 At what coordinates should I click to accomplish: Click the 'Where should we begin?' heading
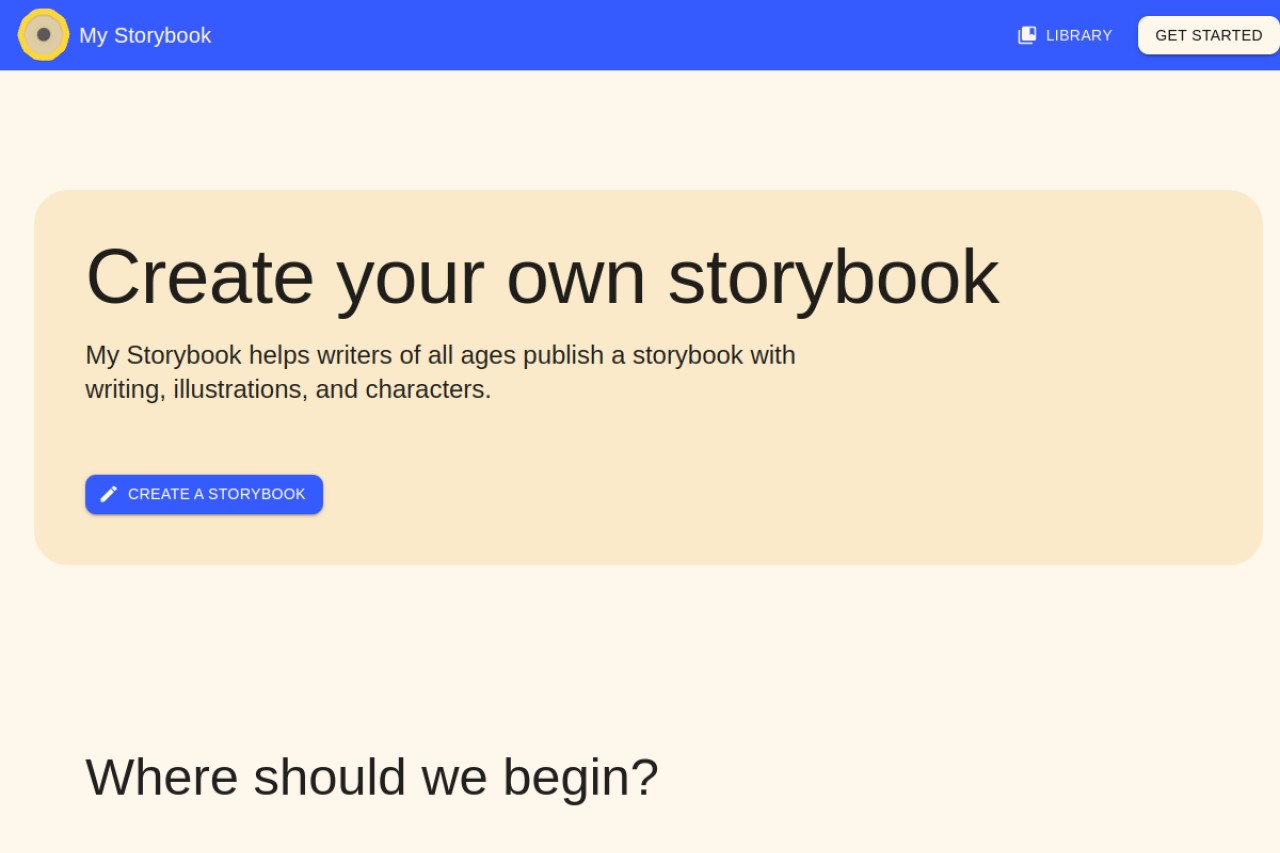(x=372, y=777)
